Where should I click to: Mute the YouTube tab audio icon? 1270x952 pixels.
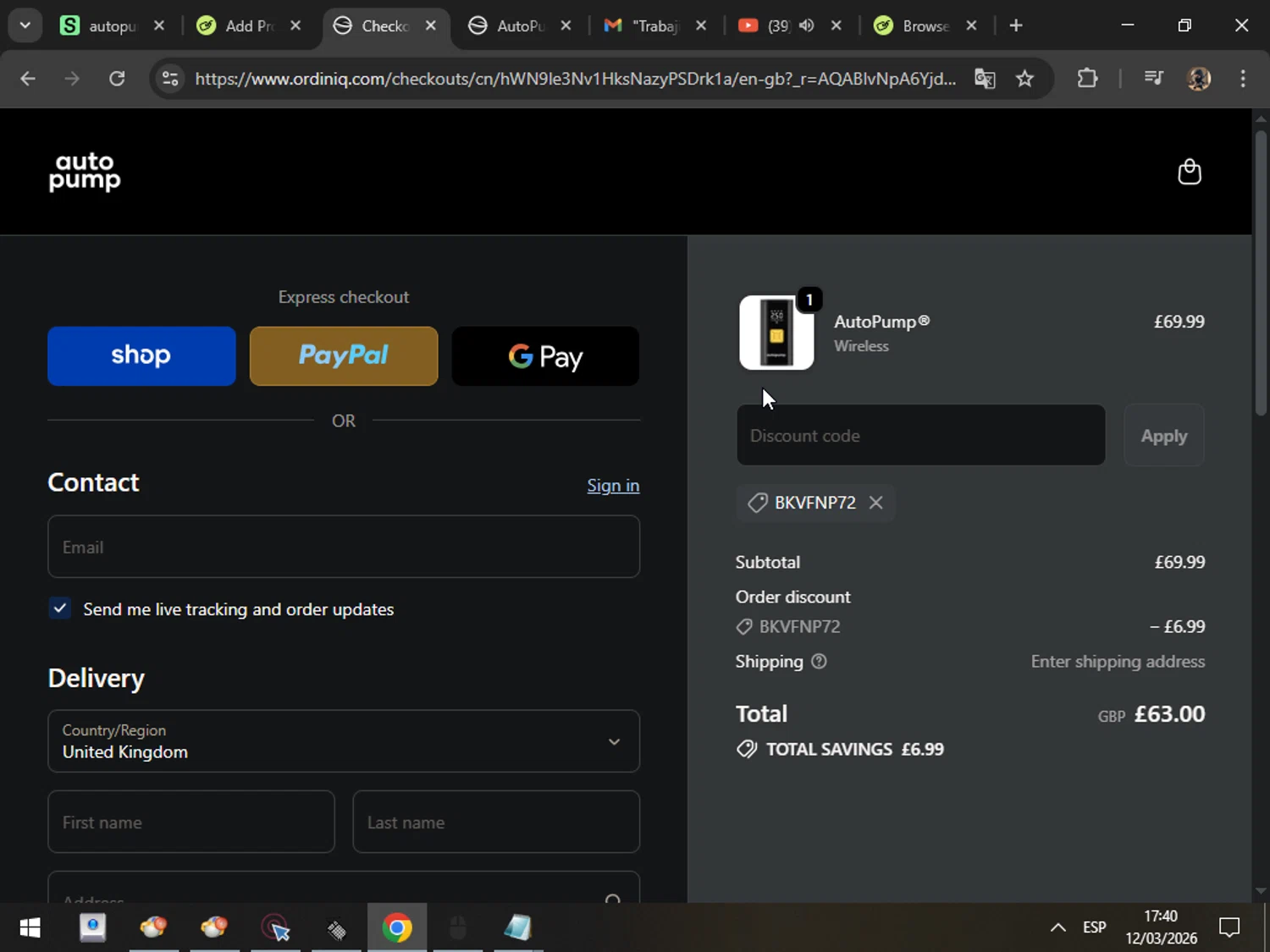coord(806,25)
